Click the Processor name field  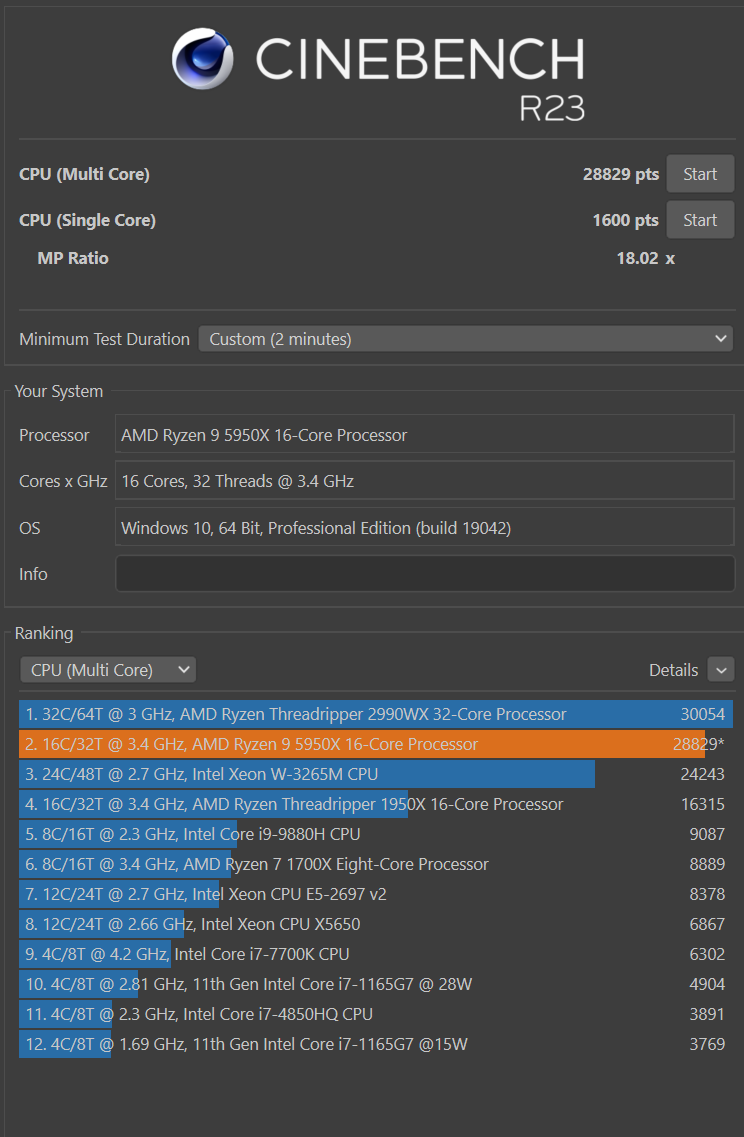click(x=424, y=434)
